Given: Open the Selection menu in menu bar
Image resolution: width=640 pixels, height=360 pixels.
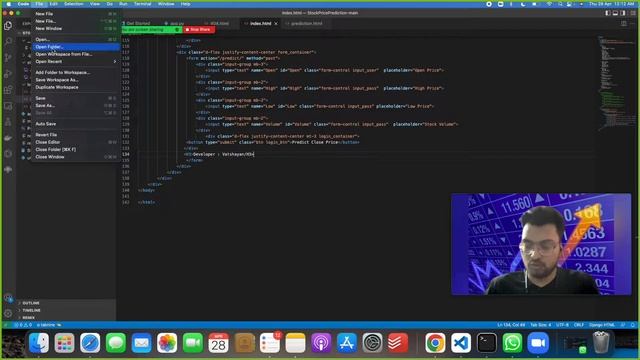Looking at the screenshot, I should click(74, 4).
